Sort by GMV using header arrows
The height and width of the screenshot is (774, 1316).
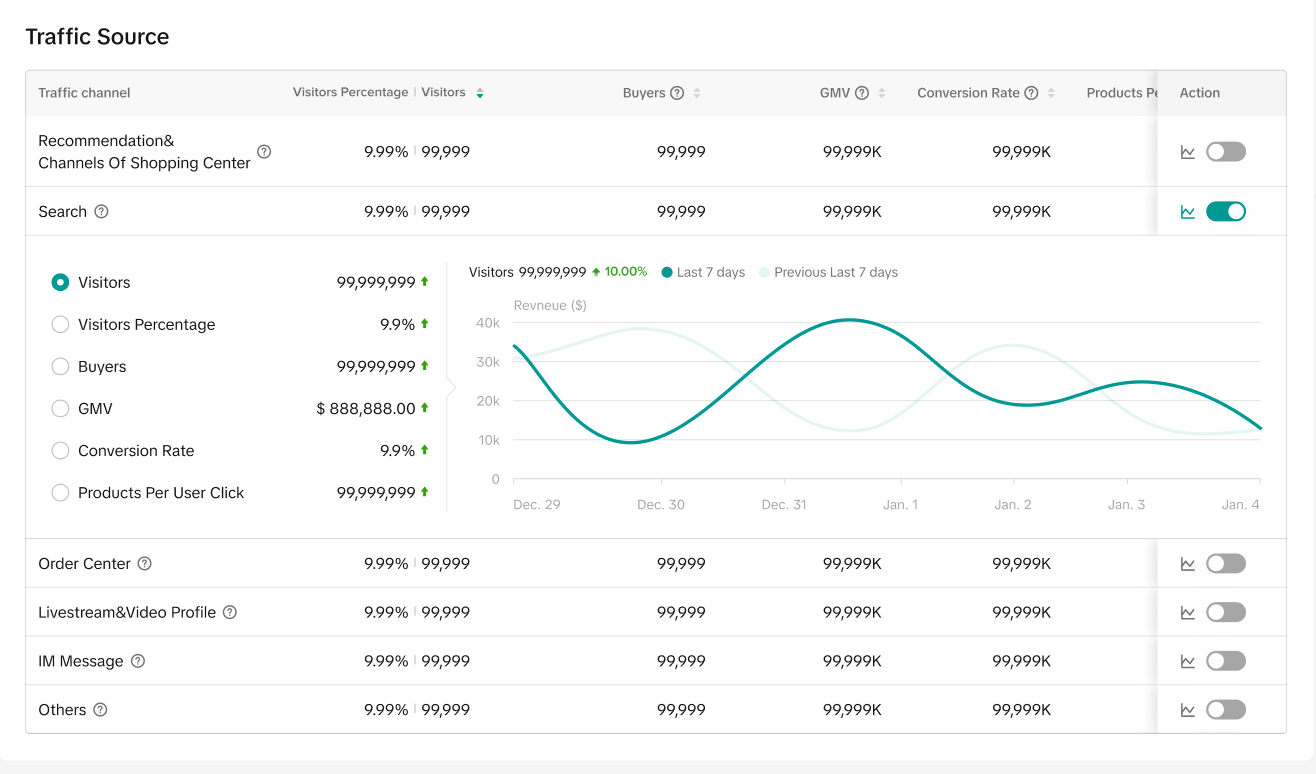pyautogui.click(x=882, y=93)
